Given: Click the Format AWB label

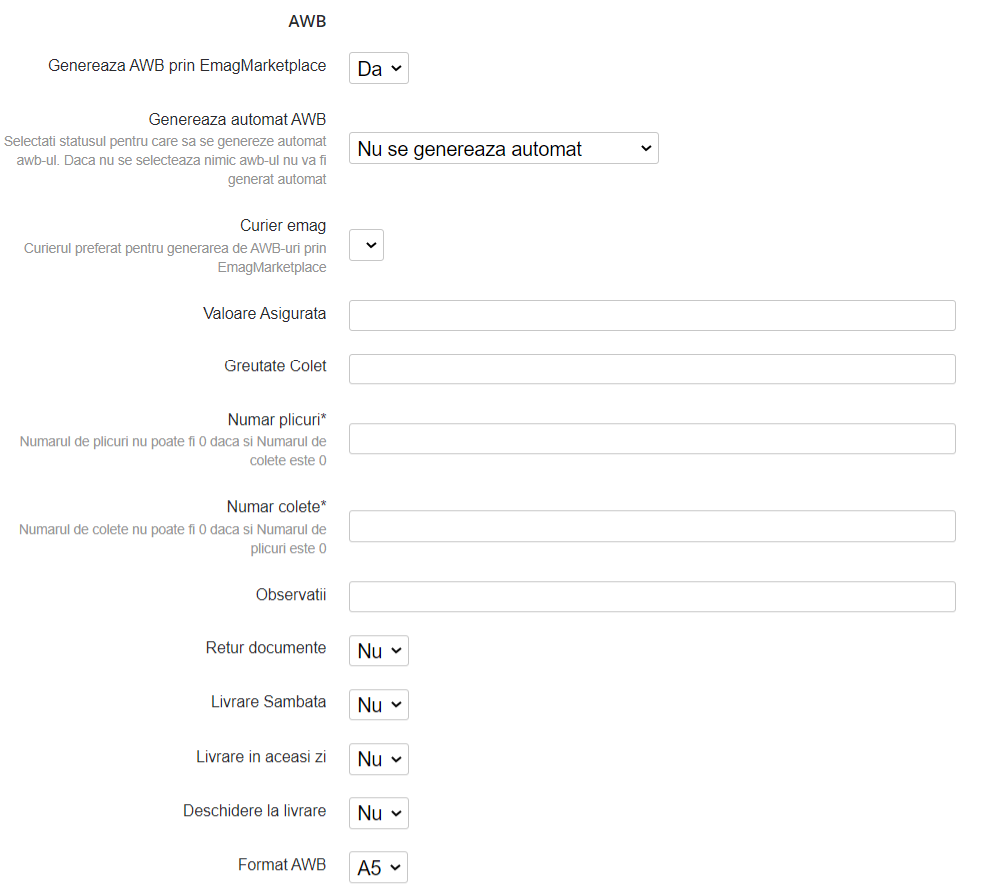Looking at the screenshot, I should coord(281,864).
